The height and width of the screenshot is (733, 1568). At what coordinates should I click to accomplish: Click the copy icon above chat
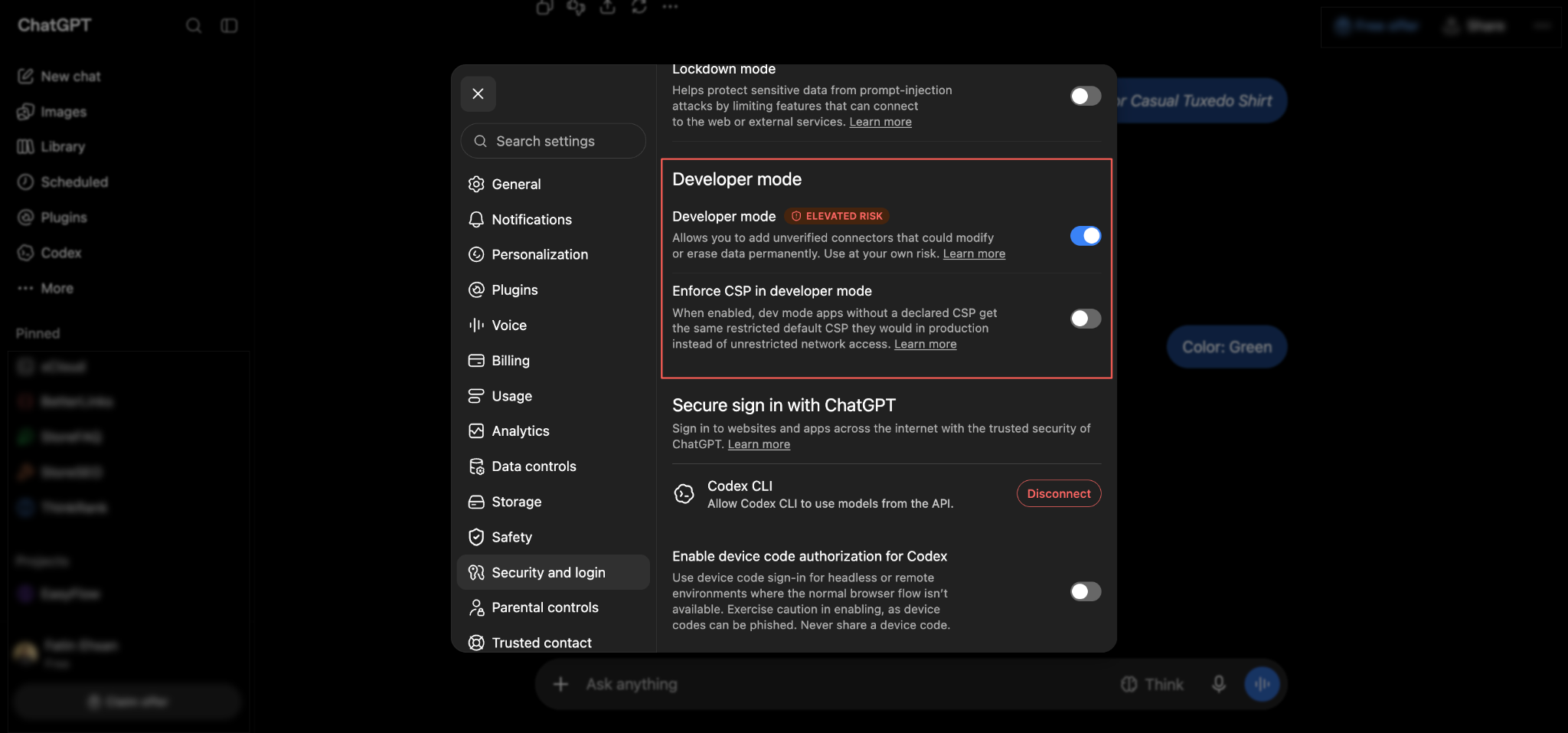pos(544,7)
